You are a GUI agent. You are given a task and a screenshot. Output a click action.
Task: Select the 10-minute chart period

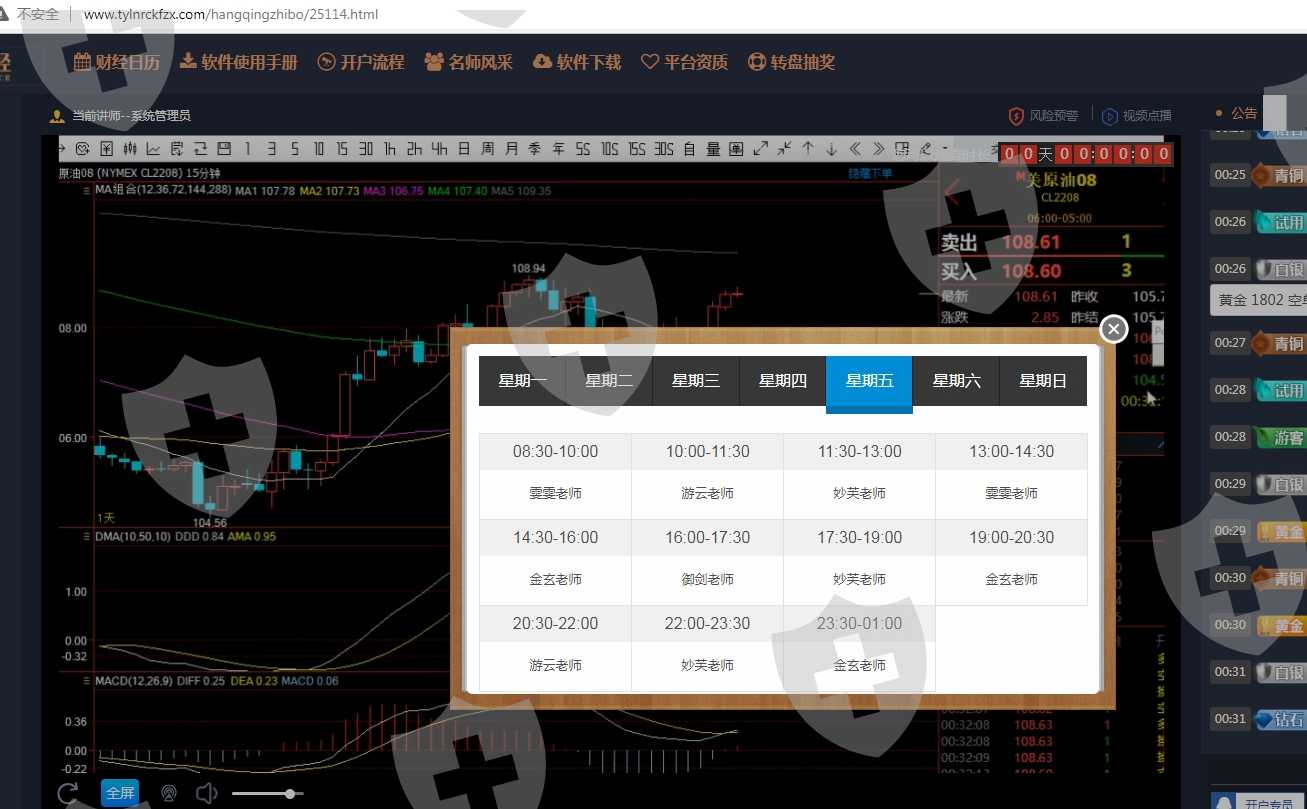(x=318, y=149)
